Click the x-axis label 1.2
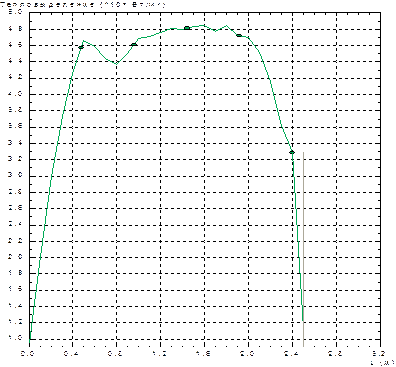 click(160, 354)
